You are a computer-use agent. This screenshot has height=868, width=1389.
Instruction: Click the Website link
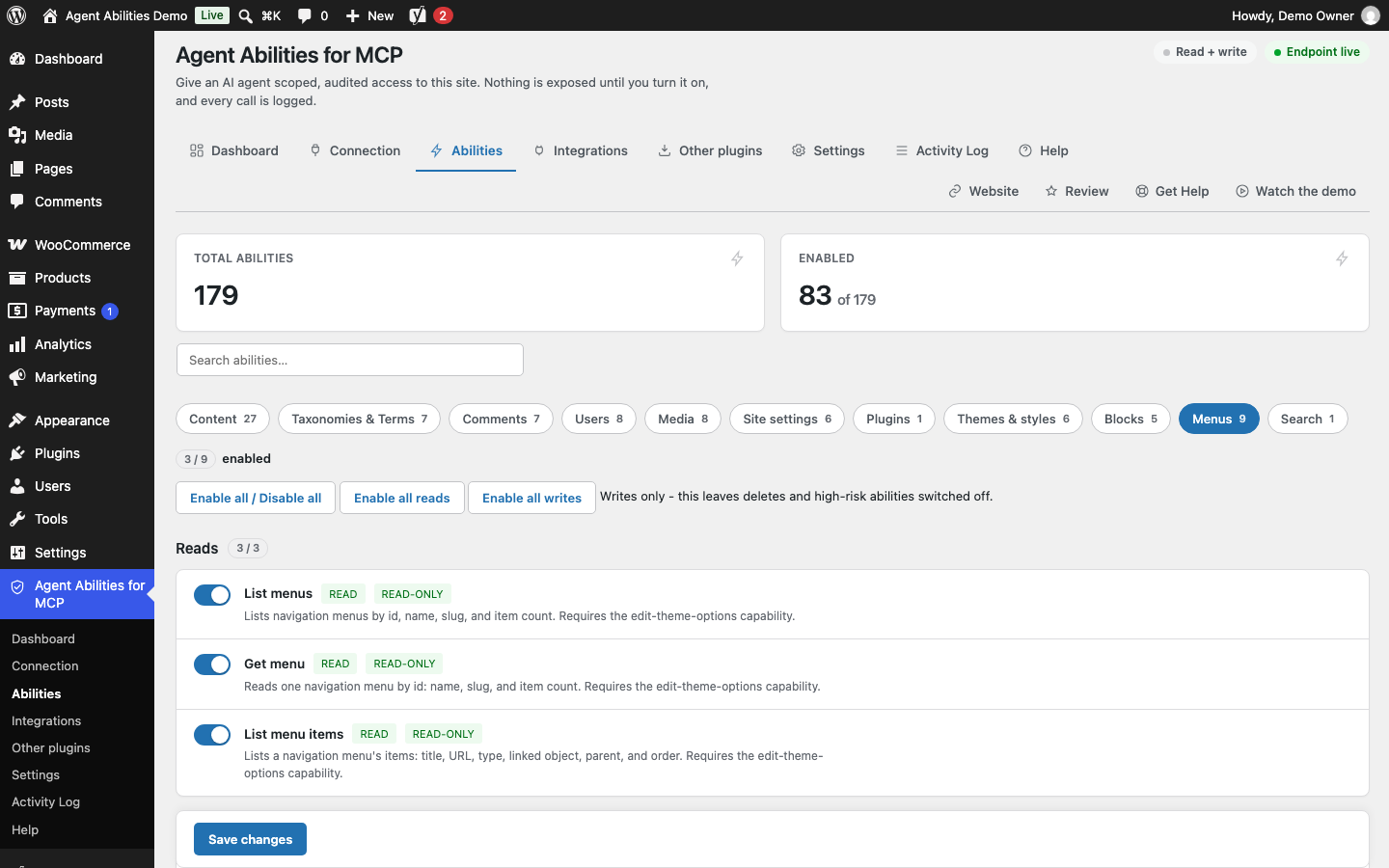point(984,191)
